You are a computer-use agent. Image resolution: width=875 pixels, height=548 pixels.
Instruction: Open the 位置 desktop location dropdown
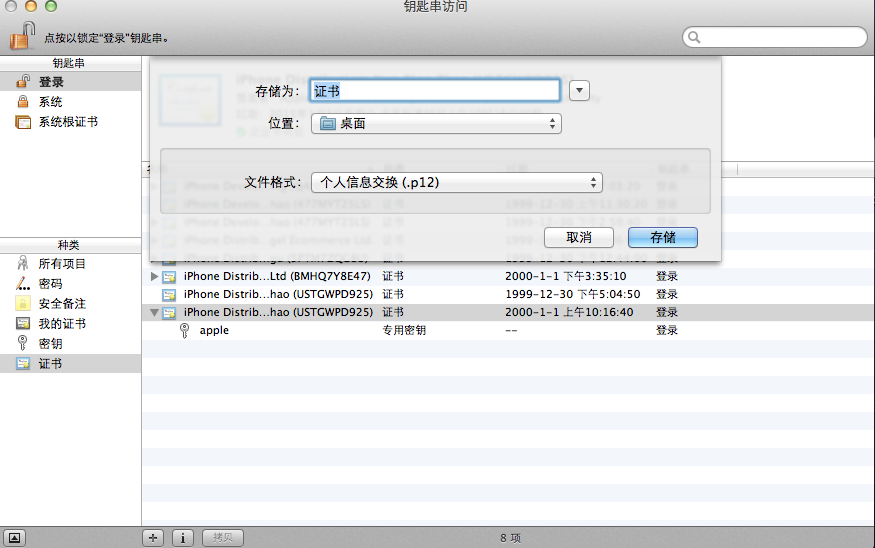click(436, 123)
